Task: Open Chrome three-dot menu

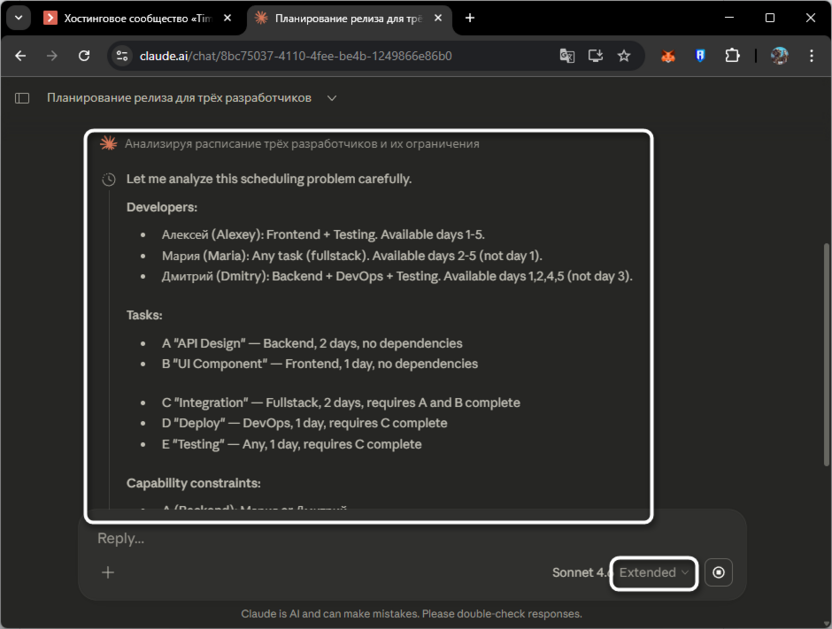Action: pos(811,56)
